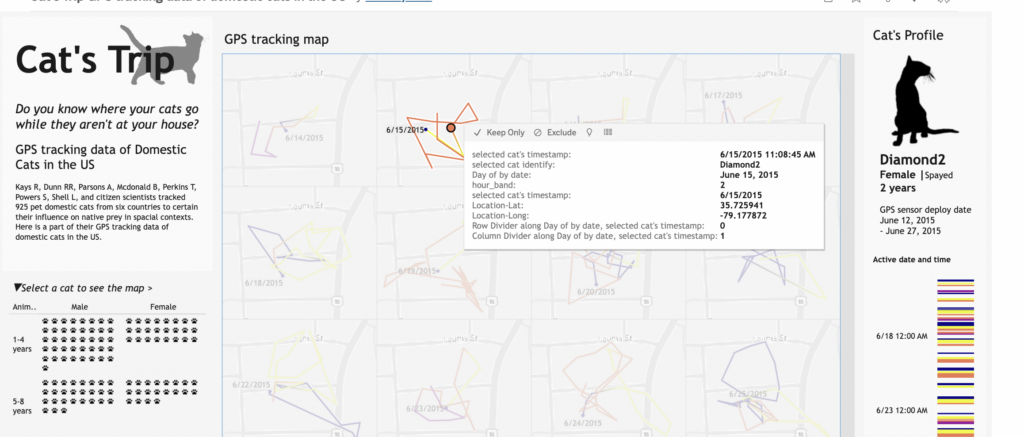This screenshot has width=1024, height=437.
Task: Select the '1-4 years' row label
Action: point(22,344)
